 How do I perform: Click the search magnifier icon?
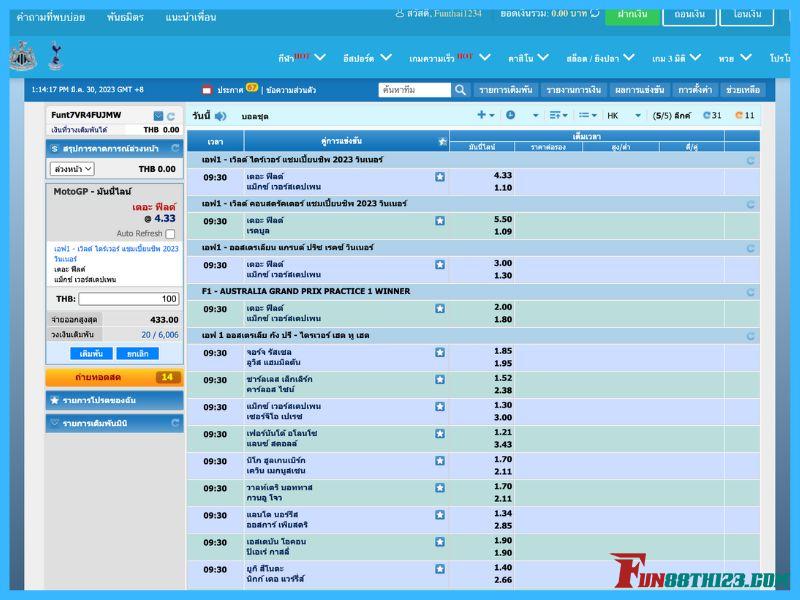(x=460, y=90)
